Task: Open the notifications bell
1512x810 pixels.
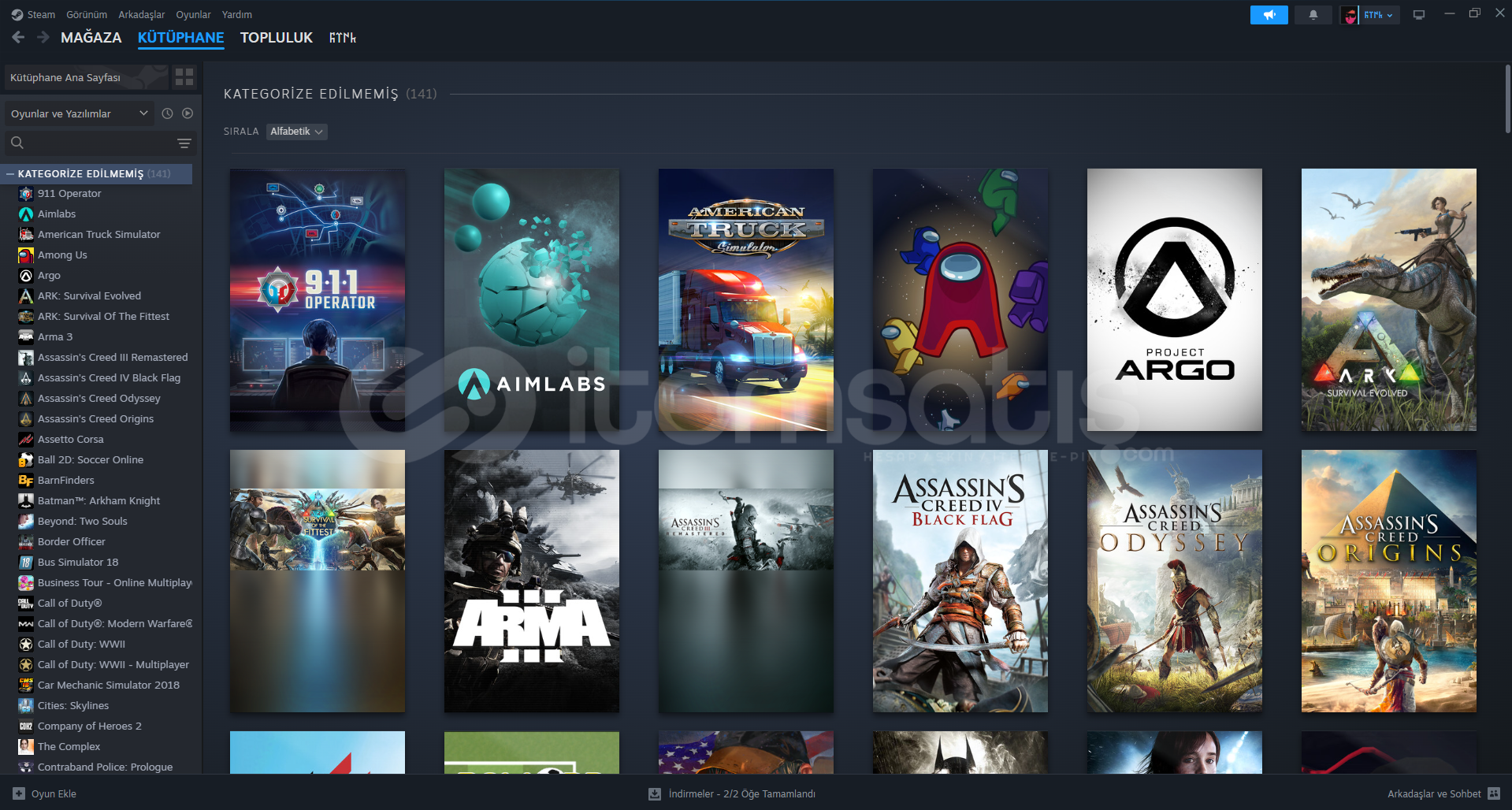Action: coord(1313,15)
